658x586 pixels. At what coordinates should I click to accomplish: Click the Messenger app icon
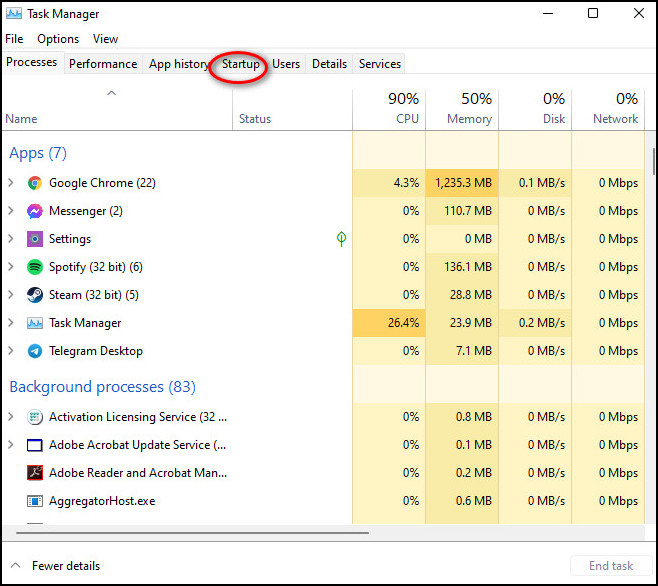35,211
